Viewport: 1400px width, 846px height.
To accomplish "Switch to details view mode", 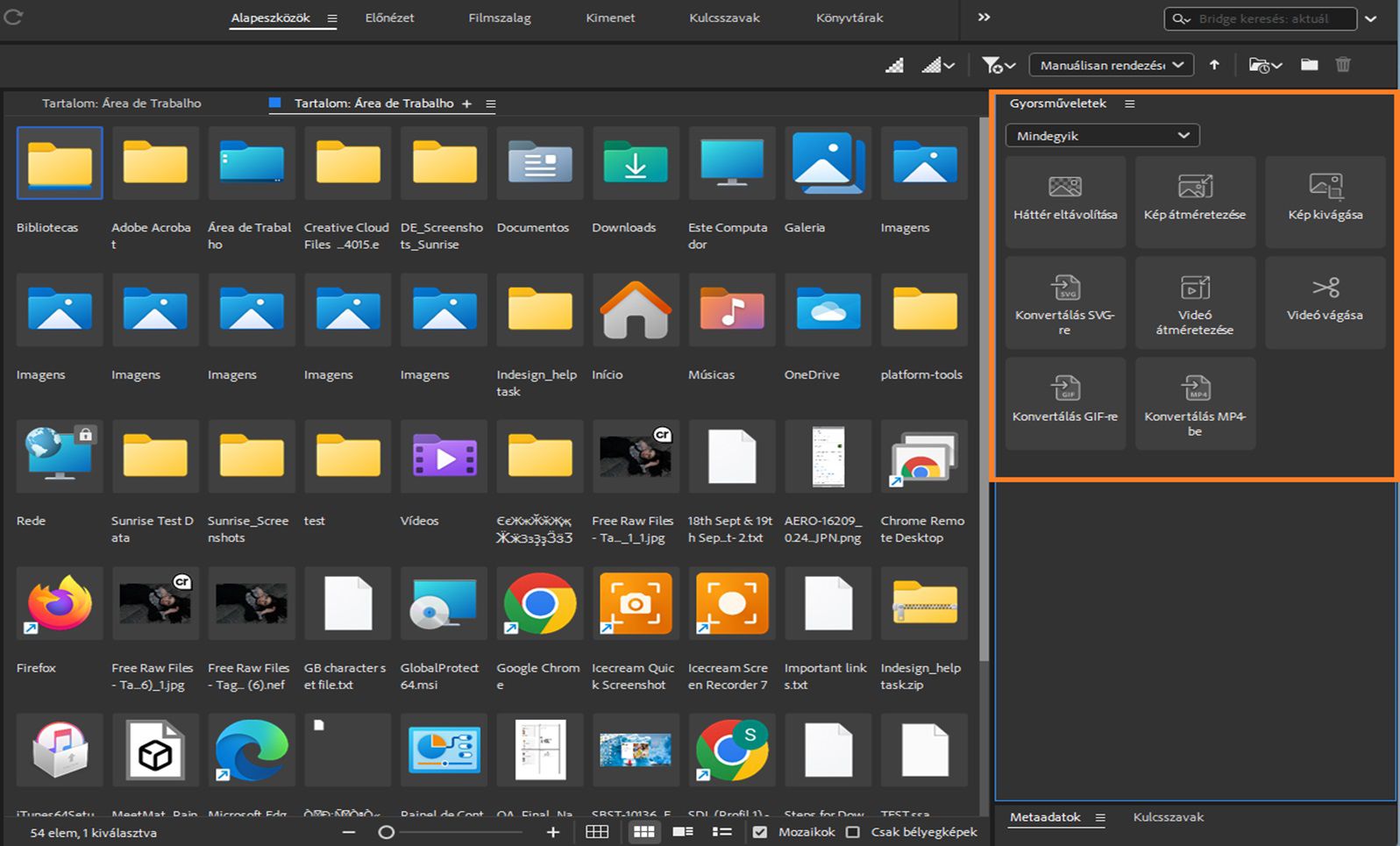I will coord(683,832).
